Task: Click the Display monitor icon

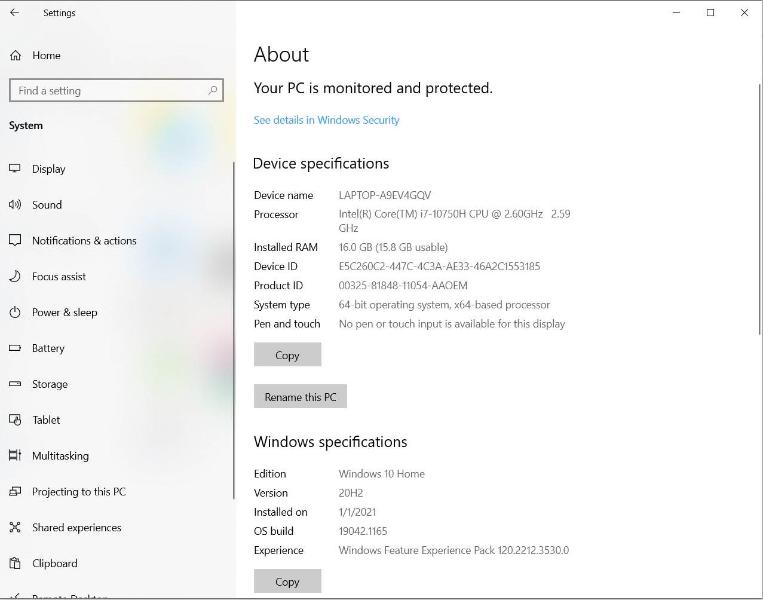Action: (15, 168)
